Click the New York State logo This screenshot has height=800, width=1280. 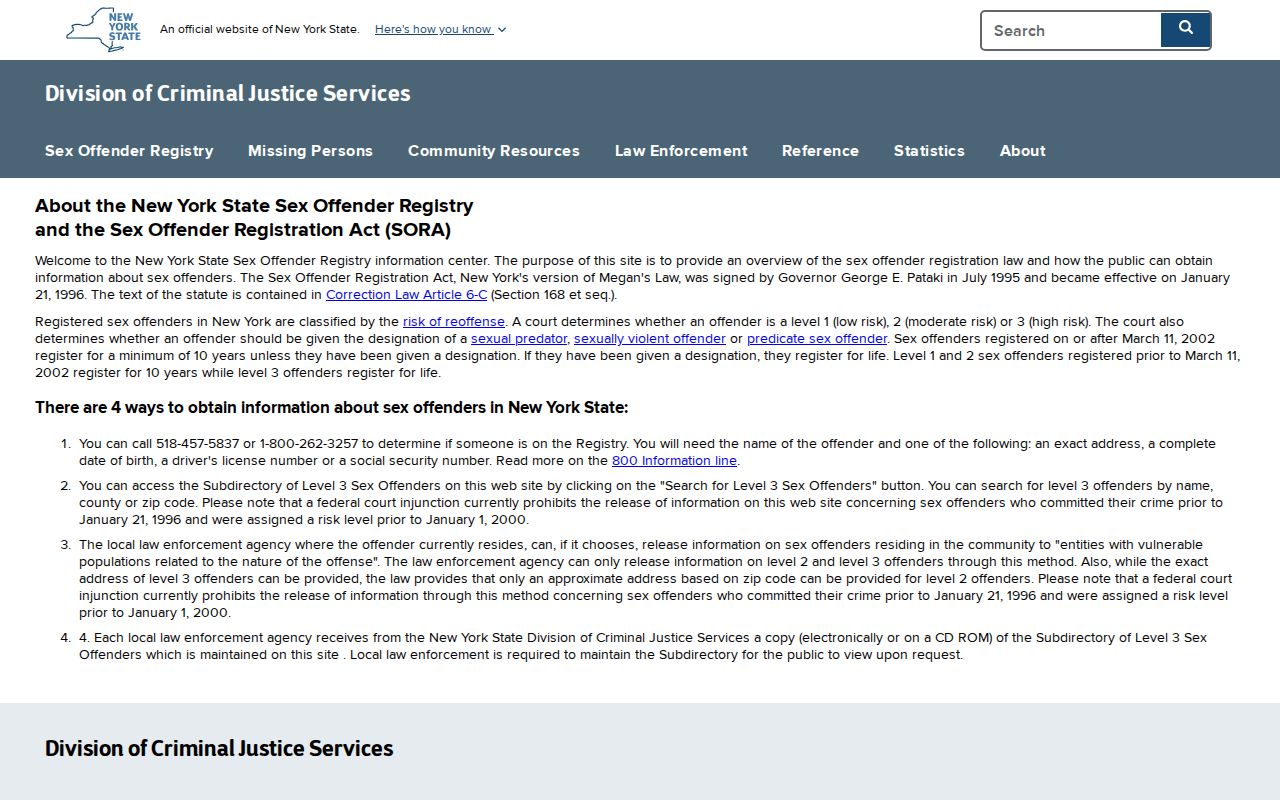tap(103, 30)
